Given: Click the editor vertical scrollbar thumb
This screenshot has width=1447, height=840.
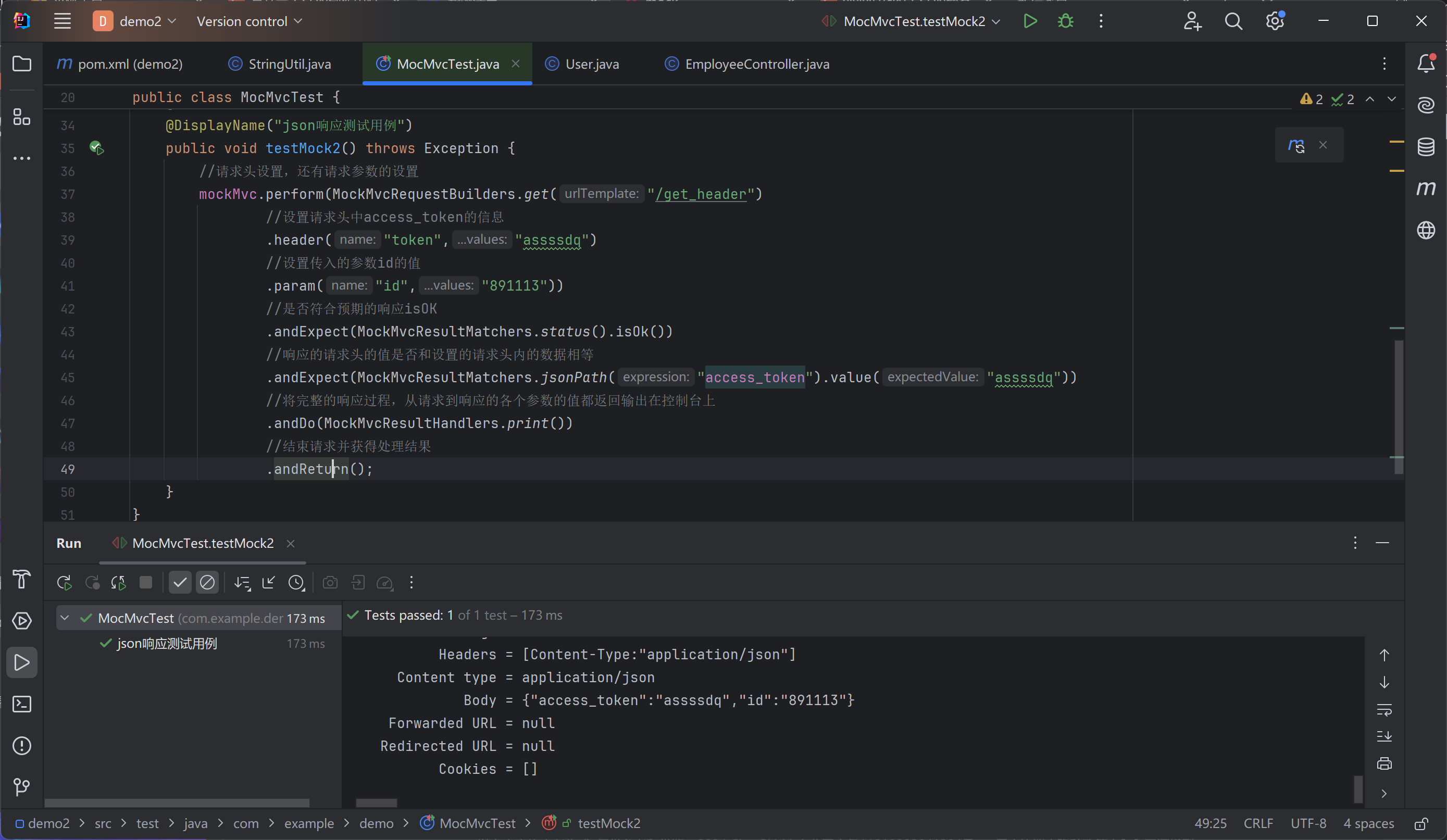Looking at the screenshot, I should (1399, 407).
